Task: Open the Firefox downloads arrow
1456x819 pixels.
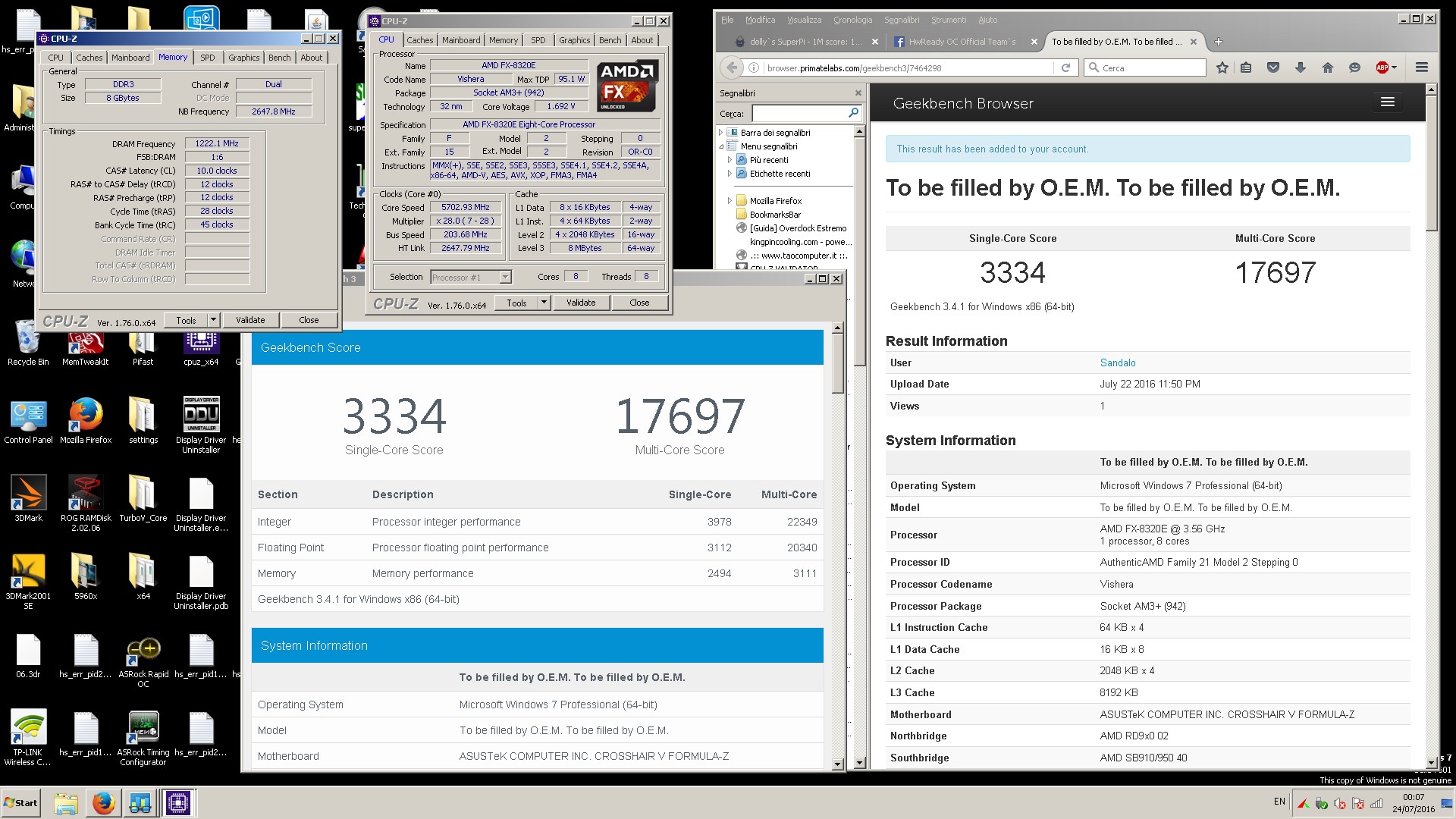Action: pos(1301,67)
